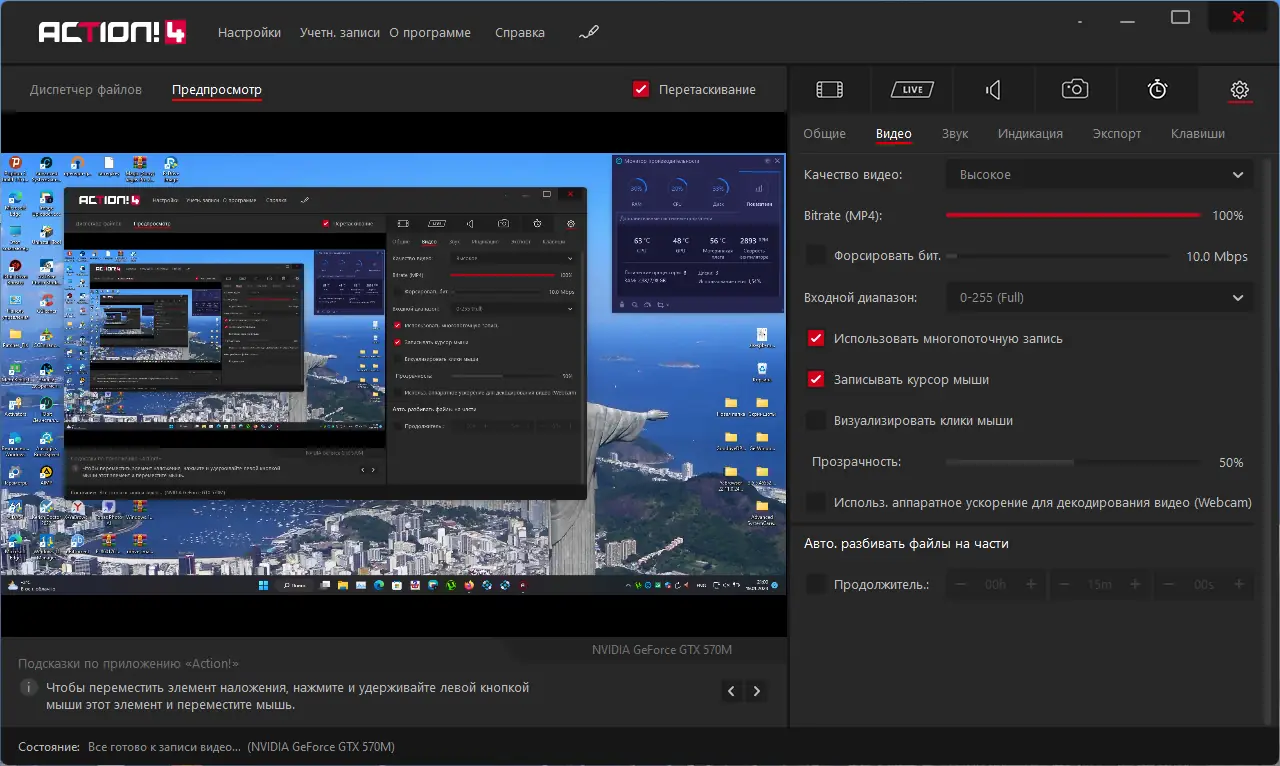The height and width of the screenshot is (766, 1280).
Task: Open the Качество видео dropdown
Action: point(1098,175)
